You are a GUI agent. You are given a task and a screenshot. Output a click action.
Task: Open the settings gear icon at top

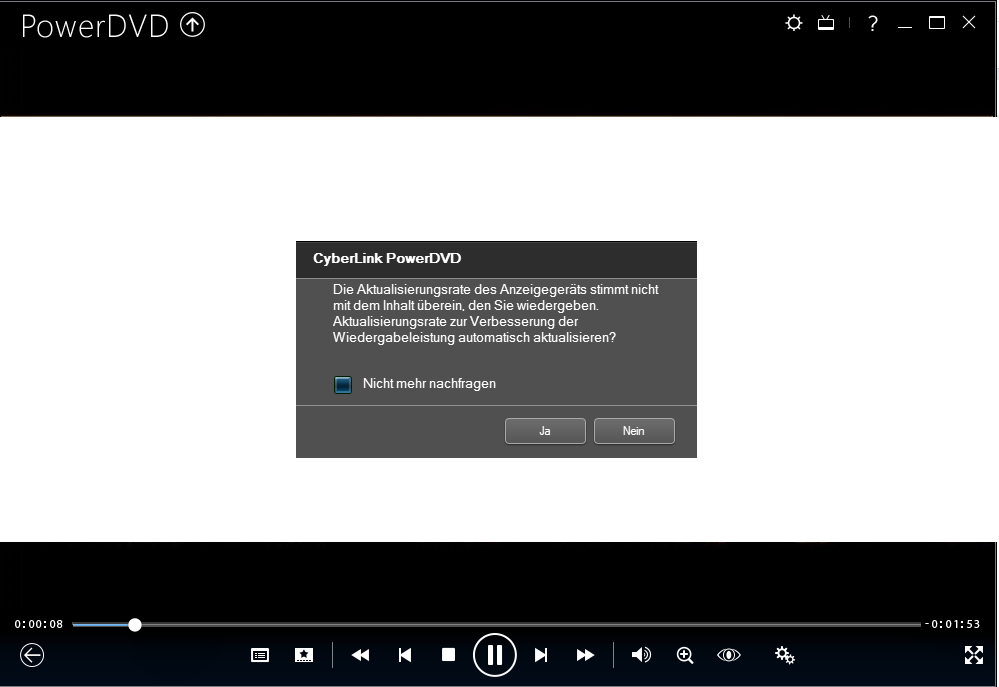(793, 24)
